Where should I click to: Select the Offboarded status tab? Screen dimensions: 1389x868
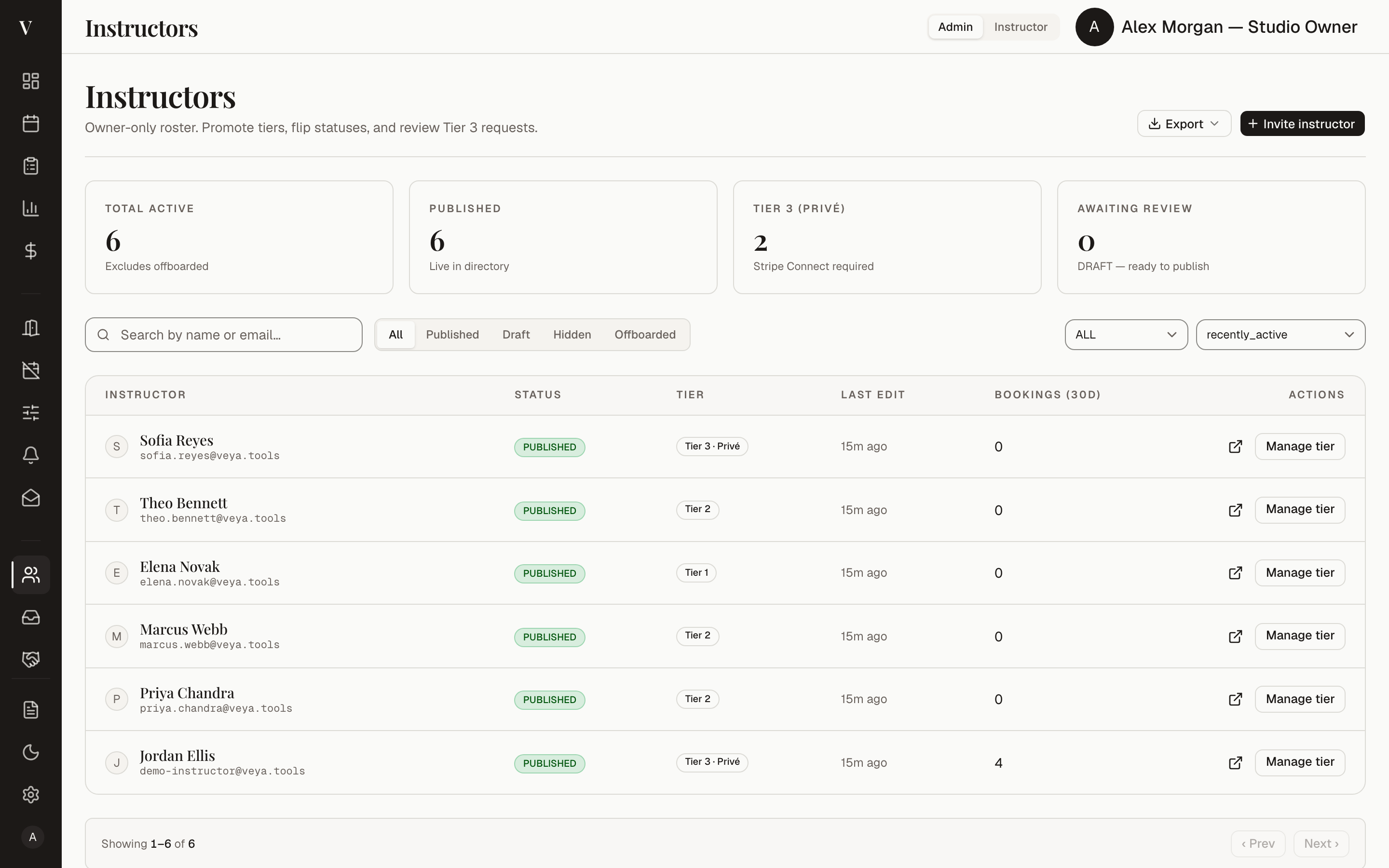[645, 335]
